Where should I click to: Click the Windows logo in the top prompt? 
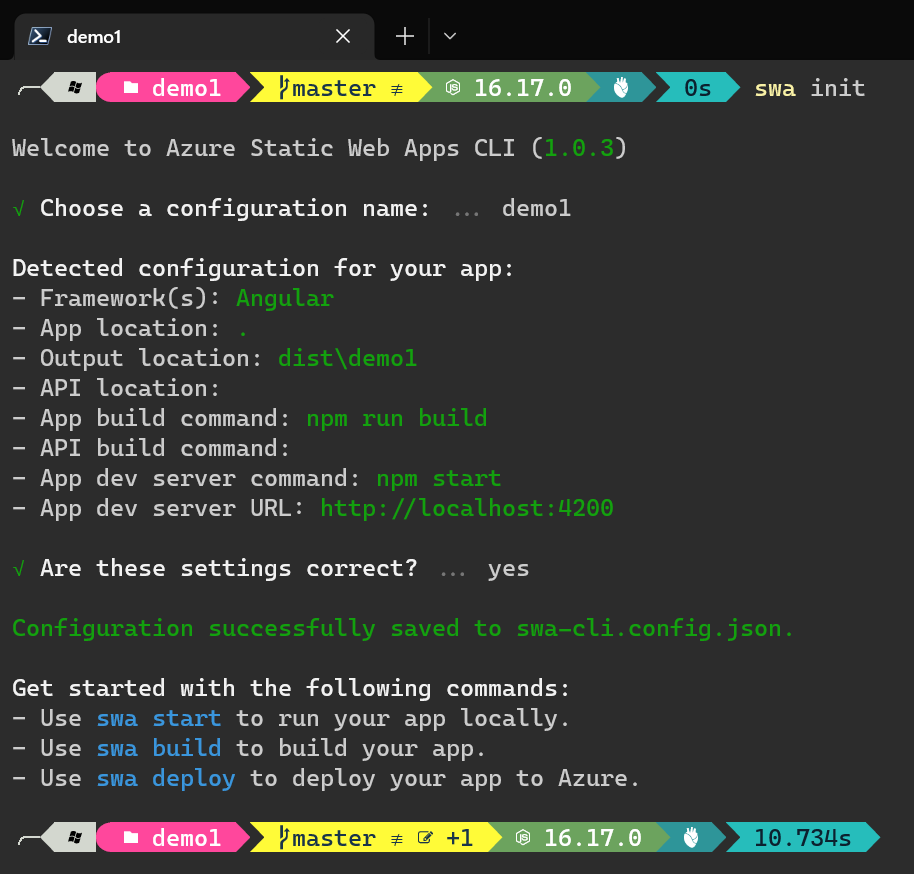75,87
